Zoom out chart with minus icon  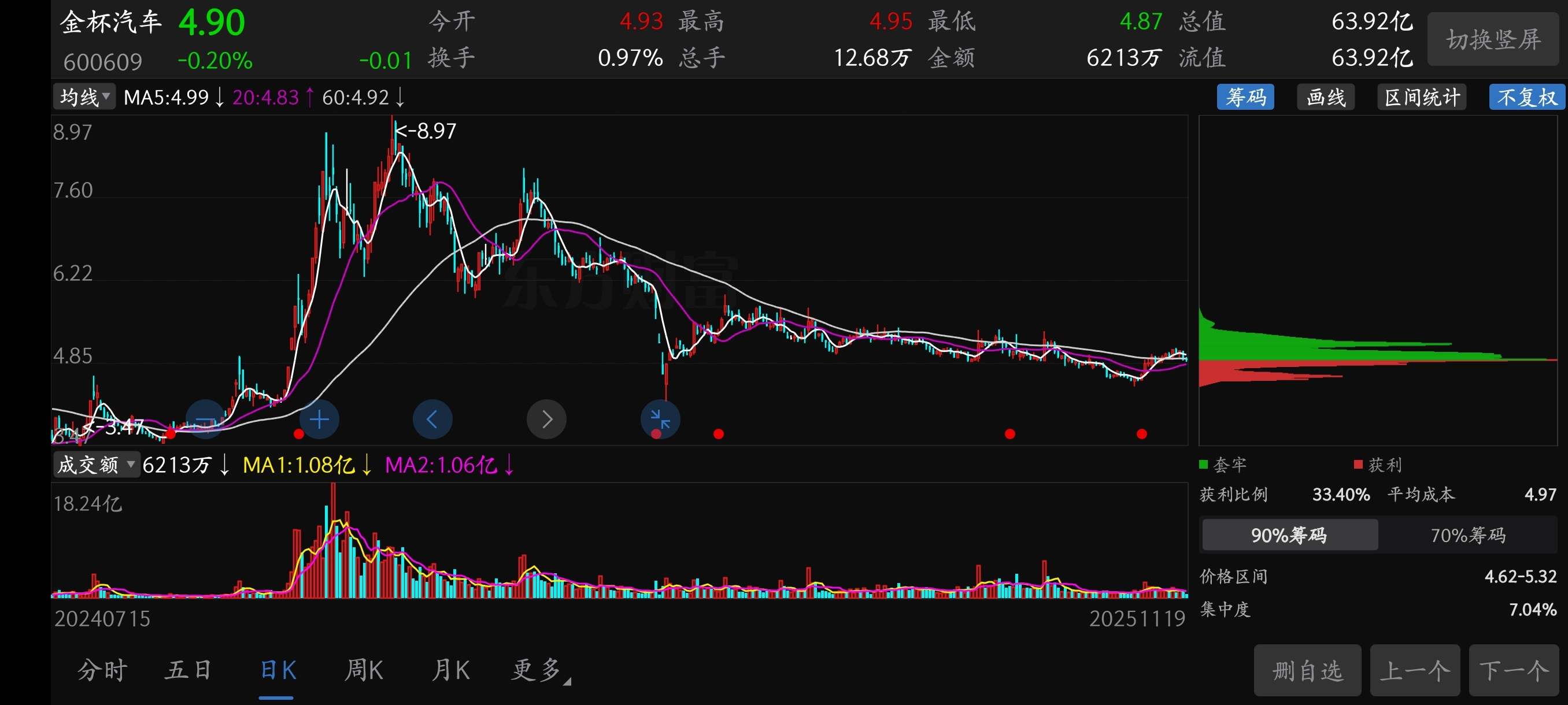205,419
